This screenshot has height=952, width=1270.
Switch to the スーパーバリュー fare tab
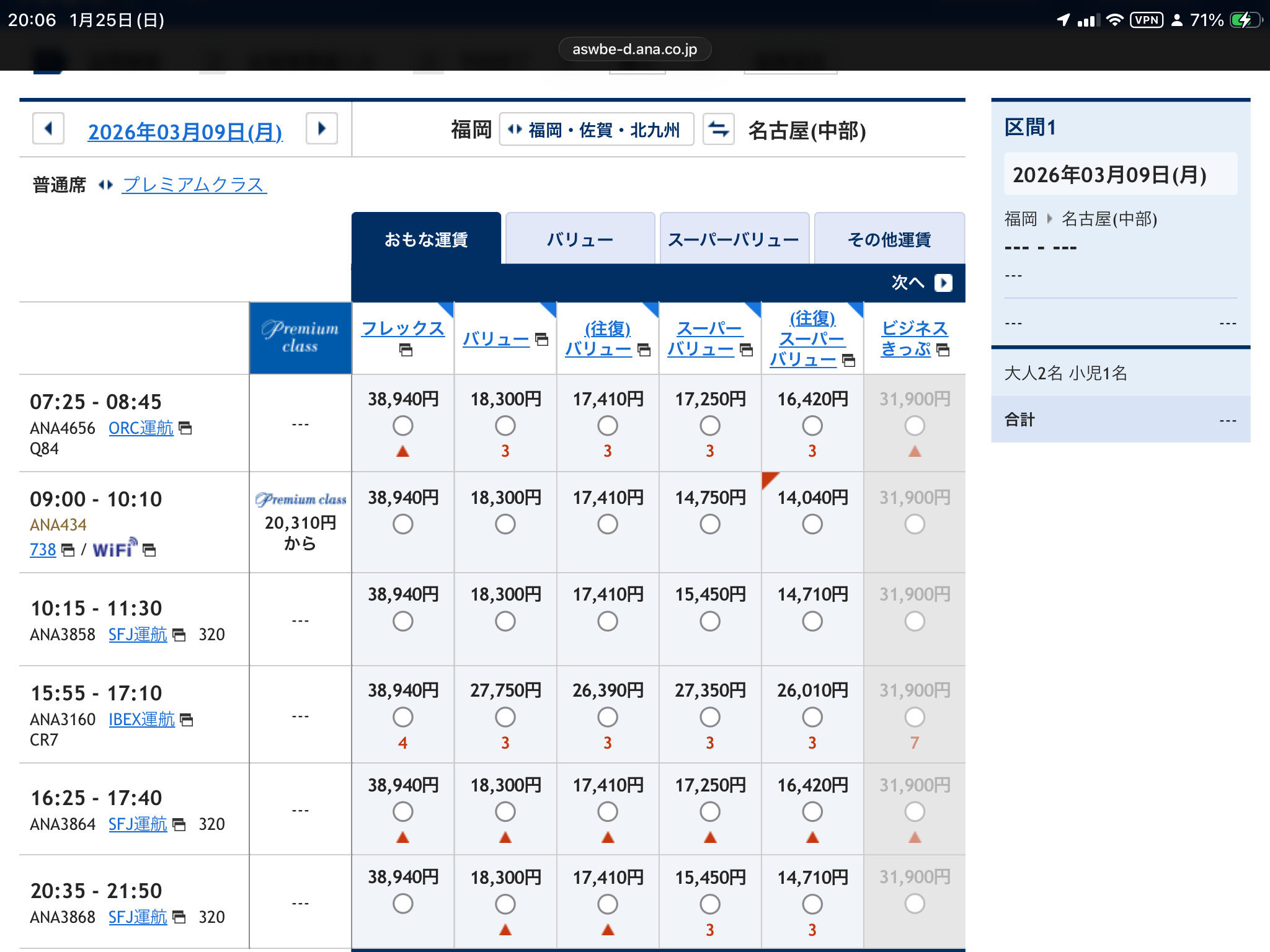click(x=734, y=240)
